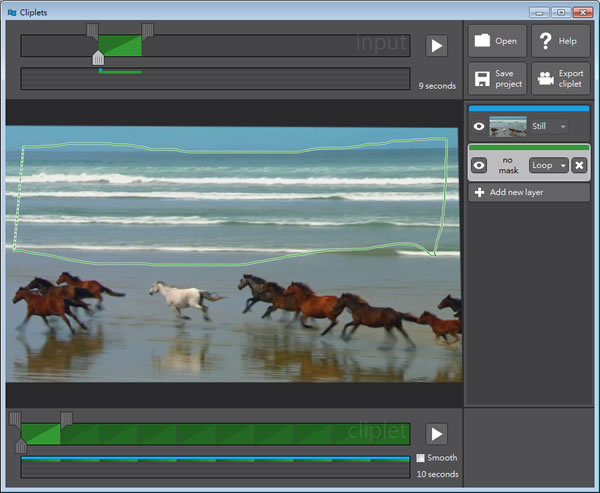Viewport: 600px width, 493px height.
Task: Play the input video
Action: 436,45
